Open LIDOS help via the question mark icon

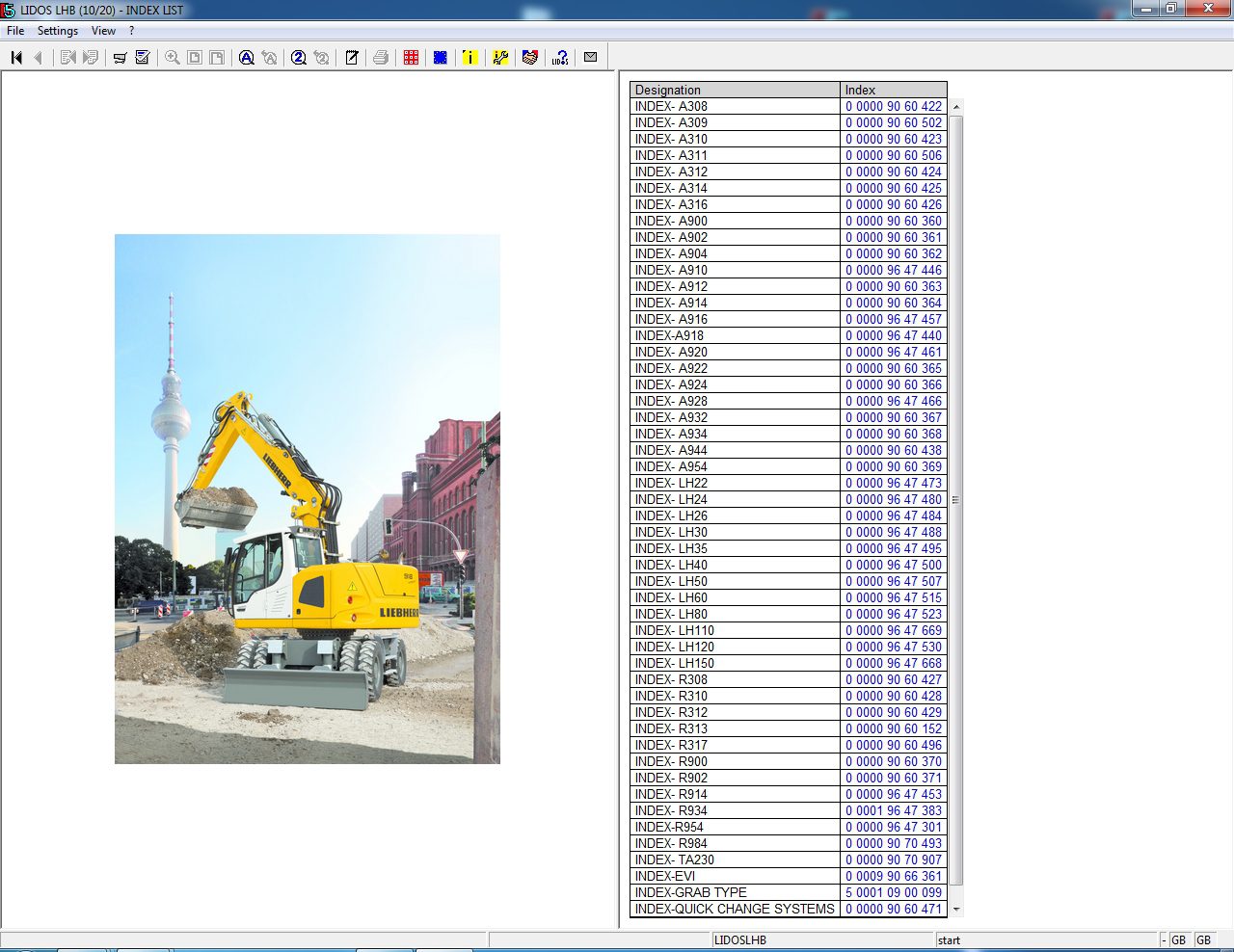click(560, 57)
